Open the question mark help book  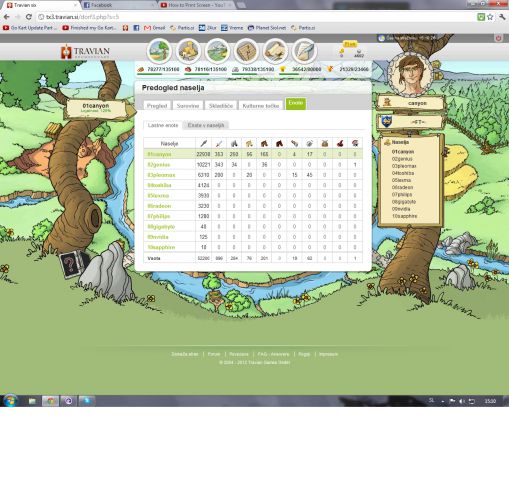pyautogui.click(x=71, y=264)
